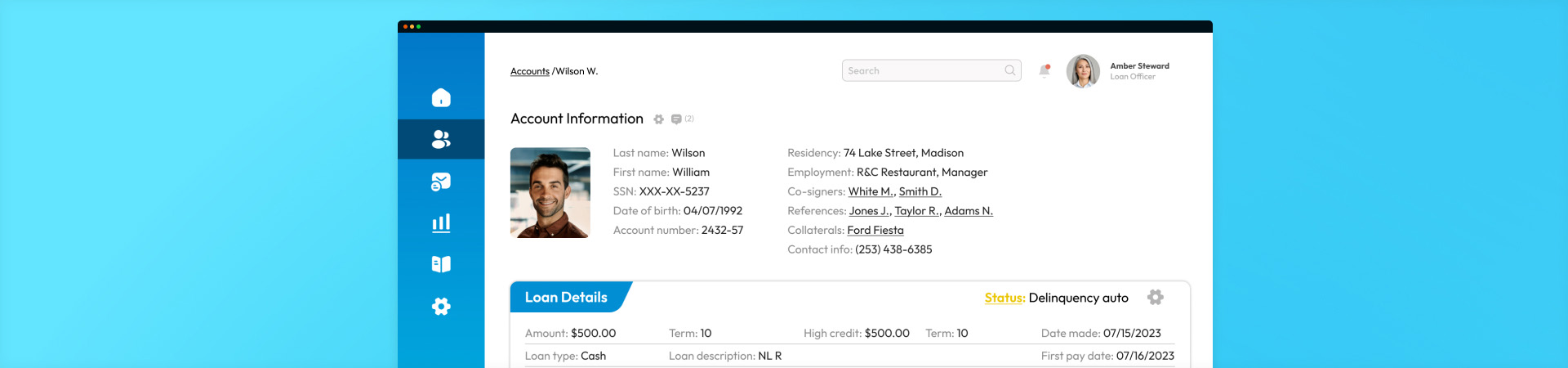The height and width of the screenshot is (368, 1568).
Task: Open the book ledger sidebar icon
Action: (441, 264)
